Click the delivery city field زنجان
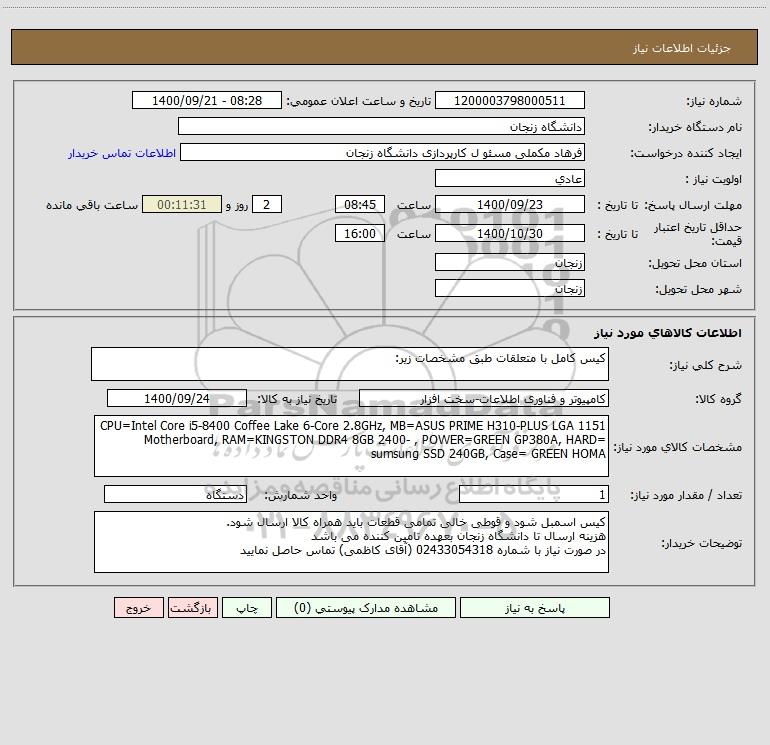 [510, 288]
